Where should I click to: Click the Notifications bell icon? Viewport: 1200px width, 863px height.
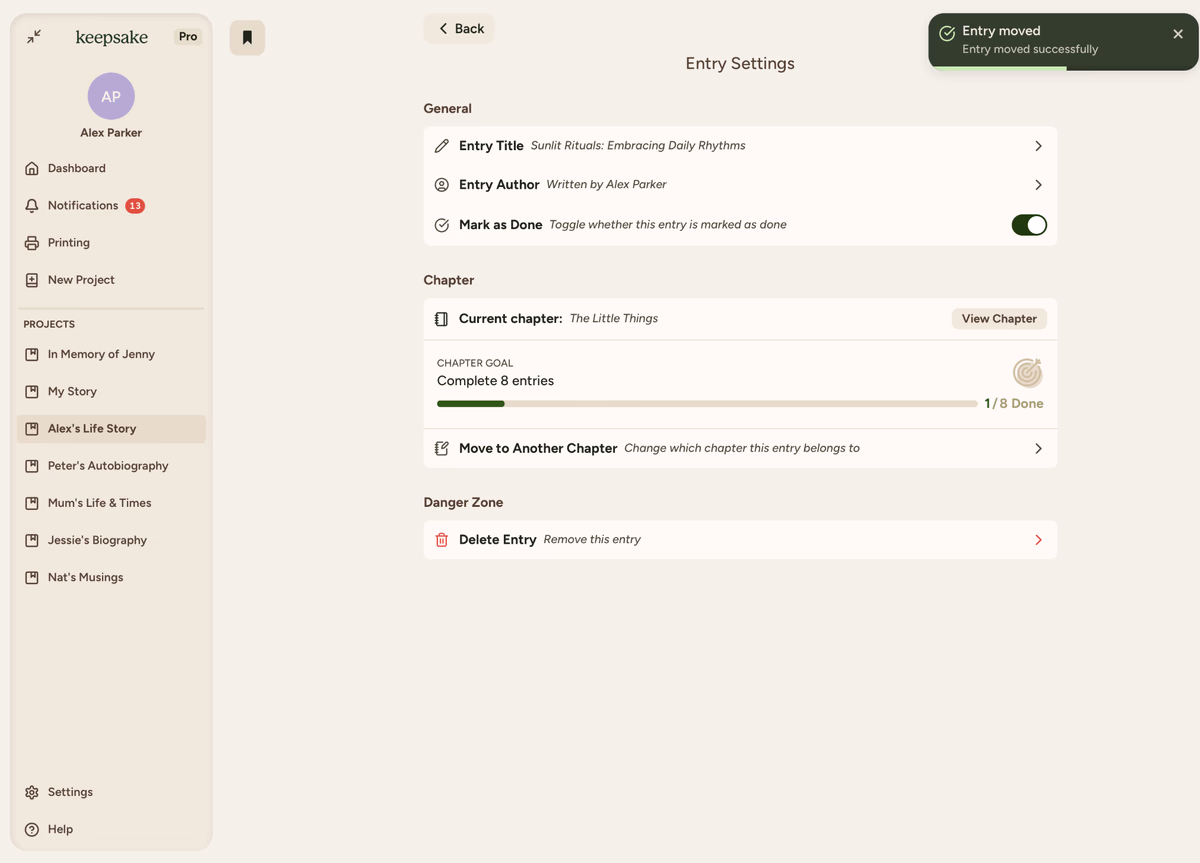point(32,206)
